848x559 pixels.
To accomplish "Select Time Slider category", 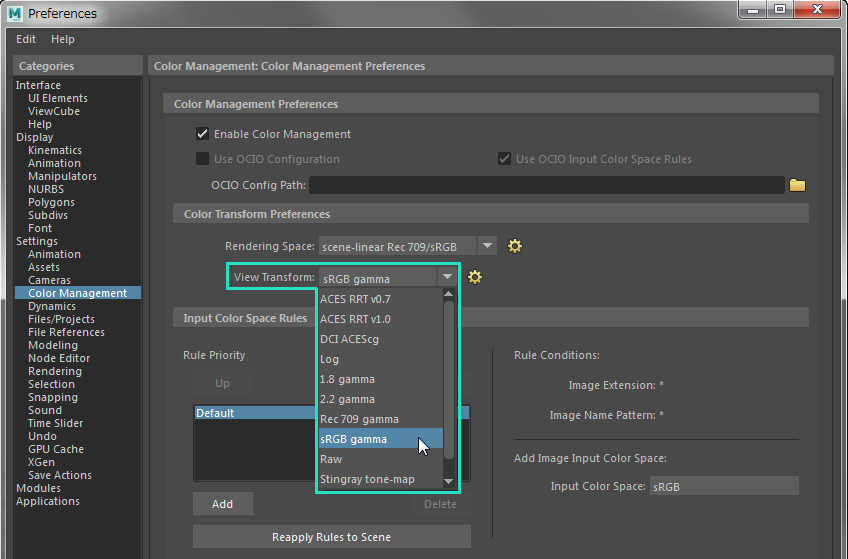I will [56, 422].
